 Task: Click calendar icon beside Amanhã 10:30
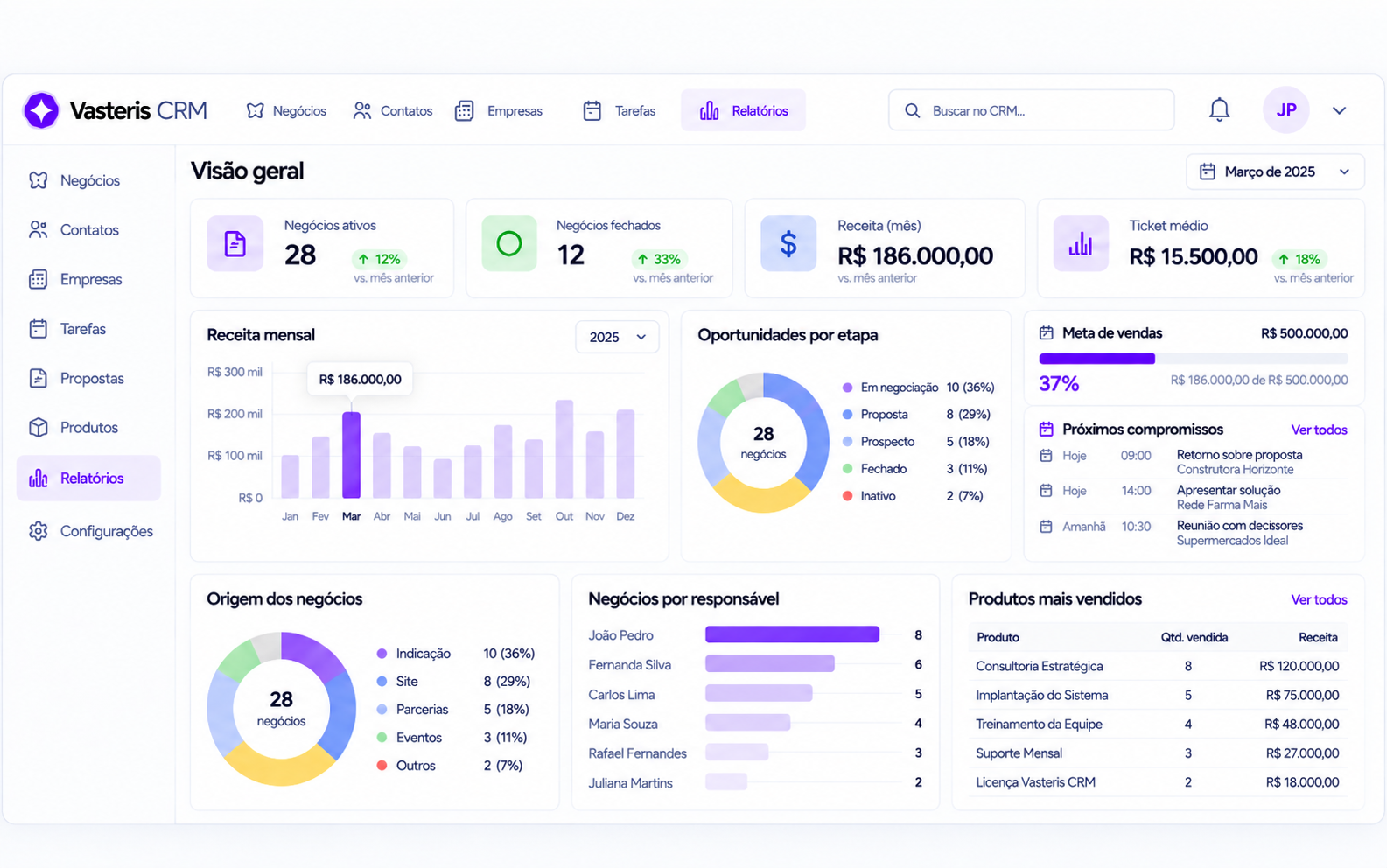point(1046,527)
